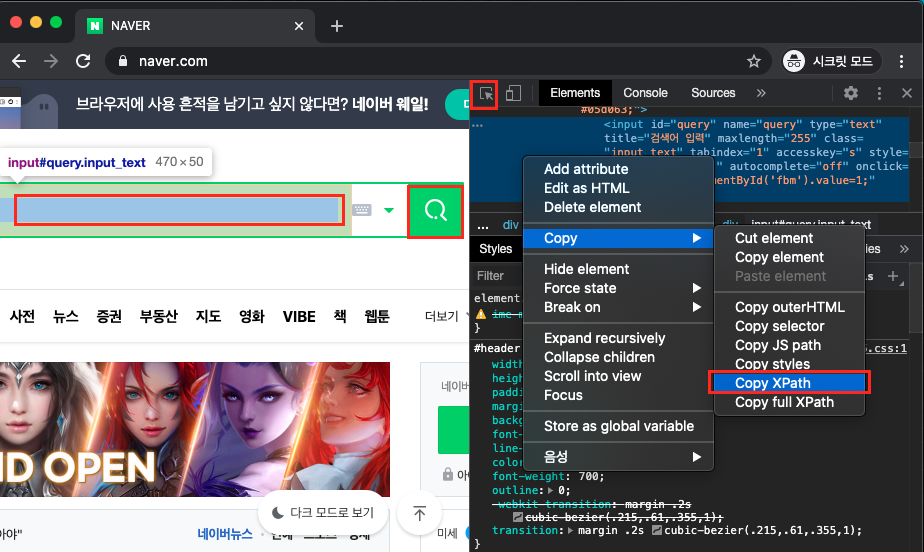Screen dimensions: 924x552
Task: Click the scroll-to-top arrow button
Action: point(420,513)
